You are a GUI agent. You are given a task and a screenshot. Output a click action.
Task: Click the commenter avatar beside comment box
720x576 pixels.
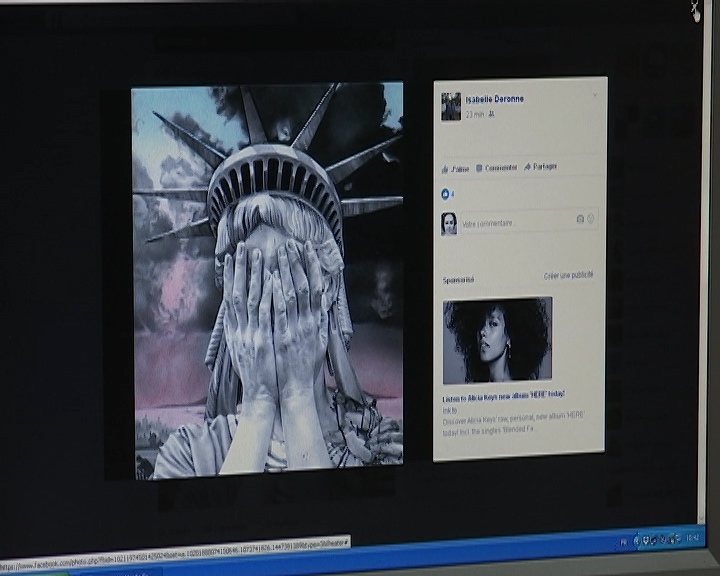[449, 224]
